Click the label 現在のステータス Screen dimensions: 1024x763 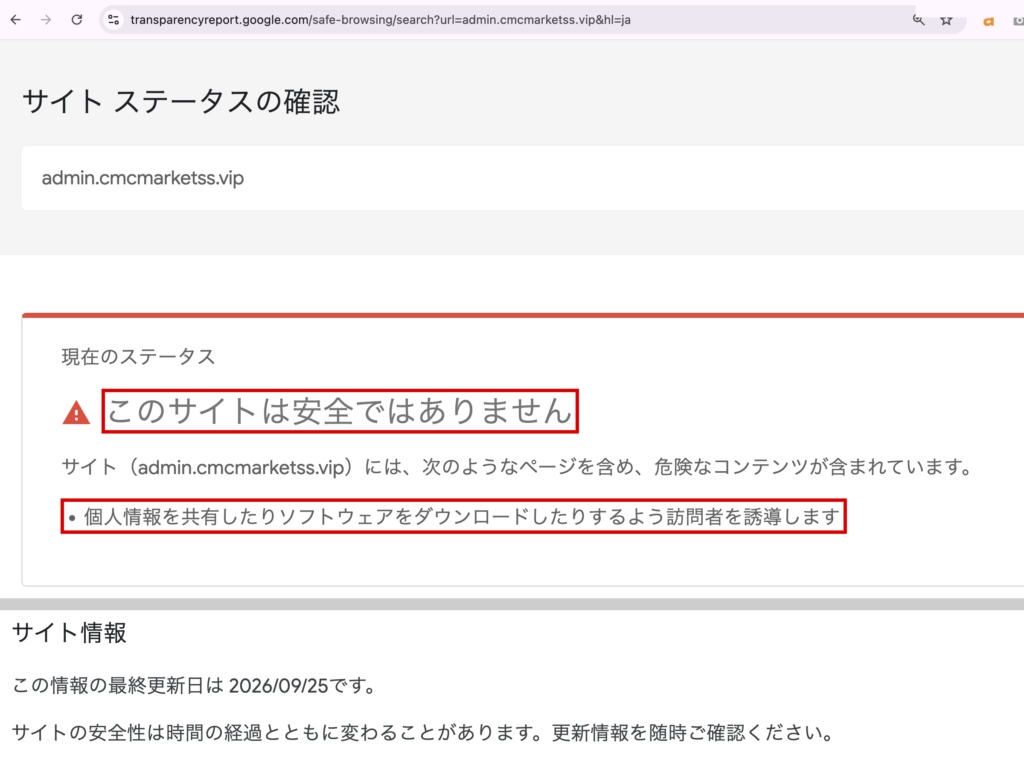(138, 357)
